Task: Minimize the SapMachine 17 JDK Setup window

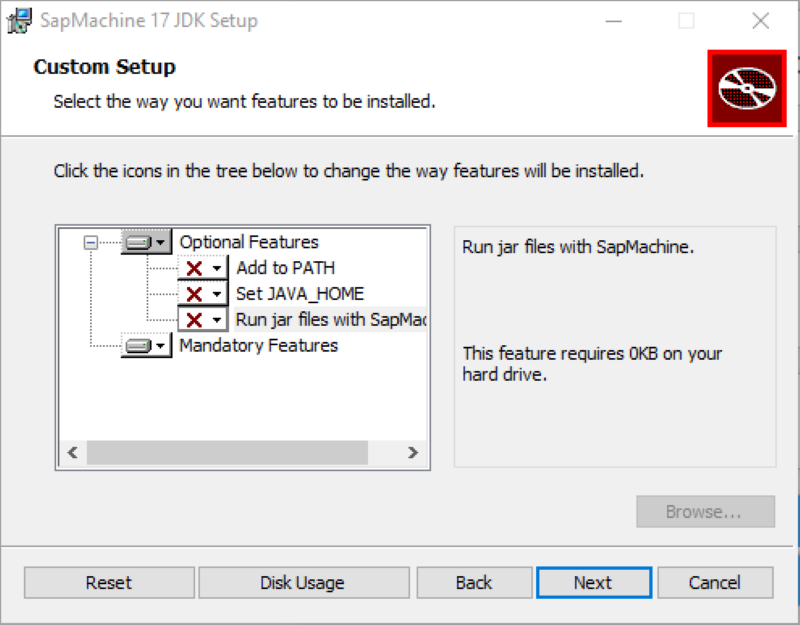Action: (613, 21)
